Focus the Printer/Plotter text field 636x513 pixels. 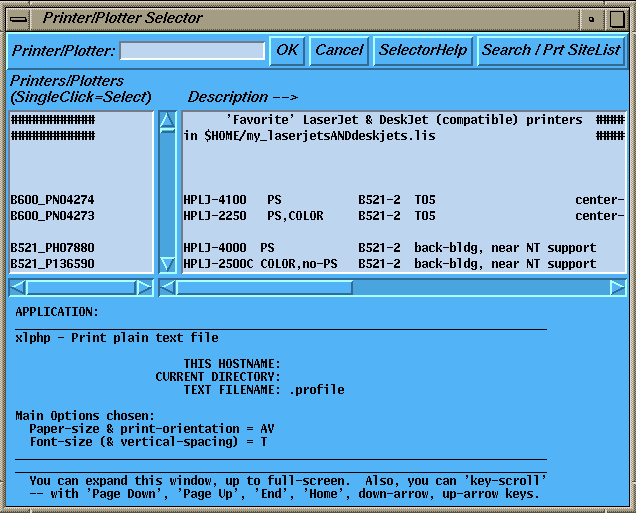click(193, 50)
